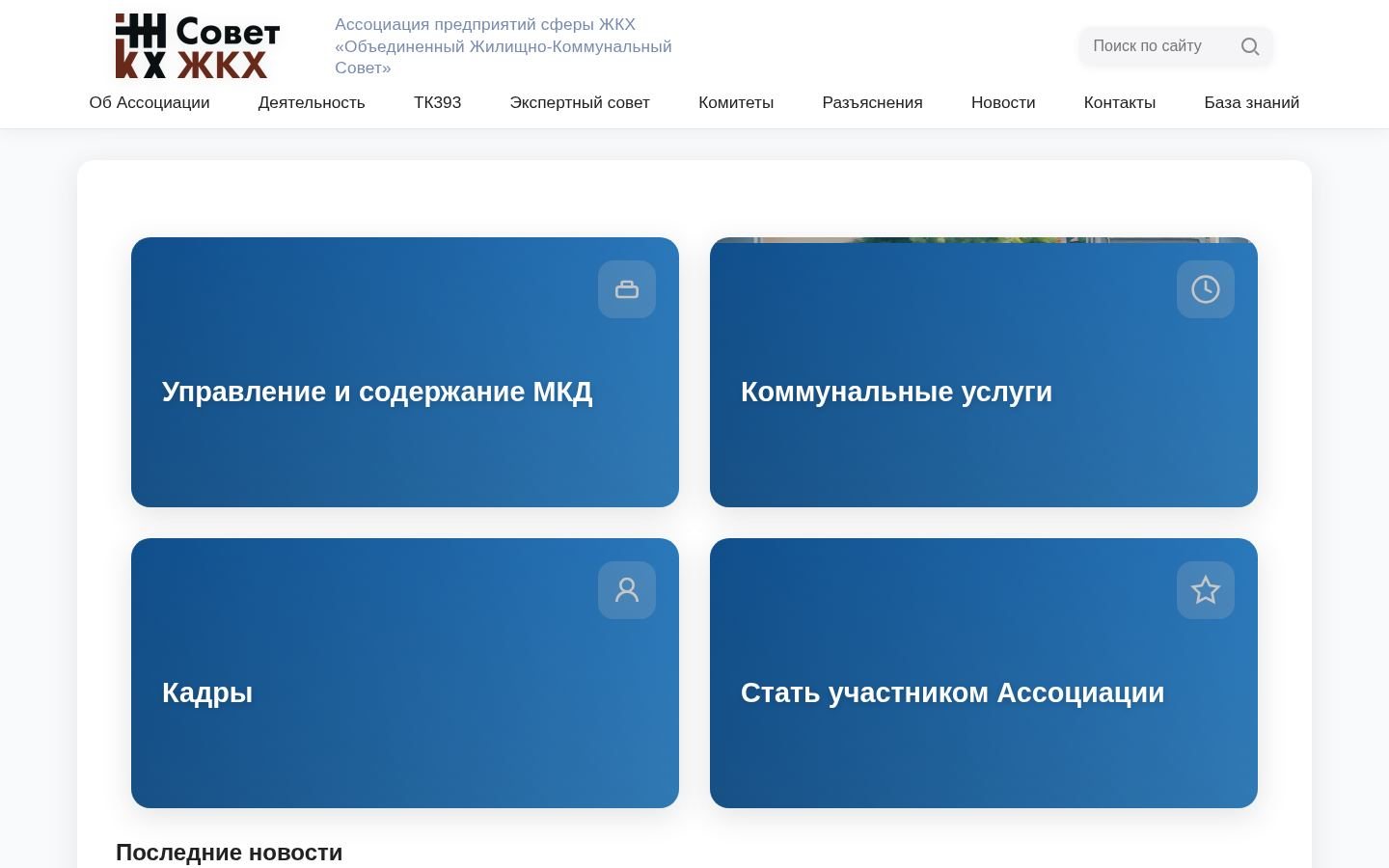Open the Управление и содержание МКД card

click(x=405, y=372)
